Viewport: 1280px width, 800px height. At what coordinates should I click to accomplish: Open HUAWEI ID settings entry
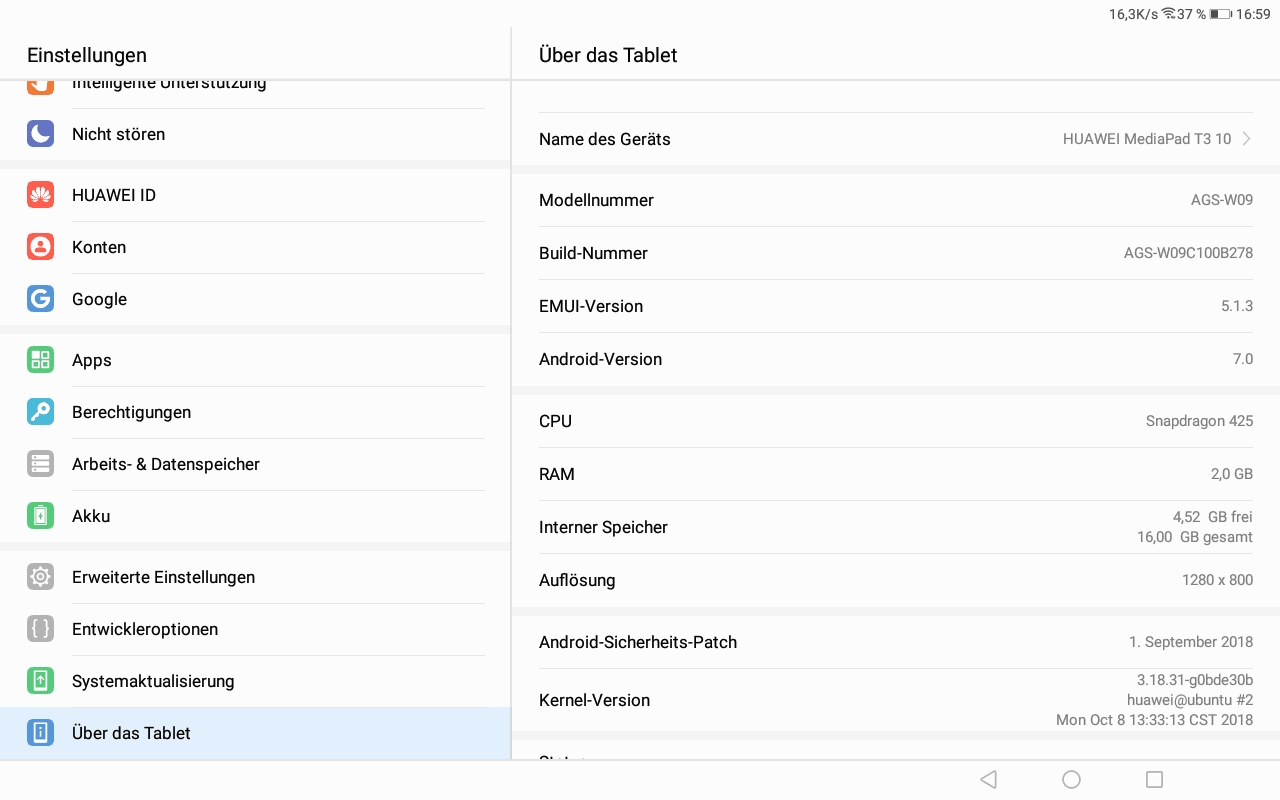[x=255, y=195]
